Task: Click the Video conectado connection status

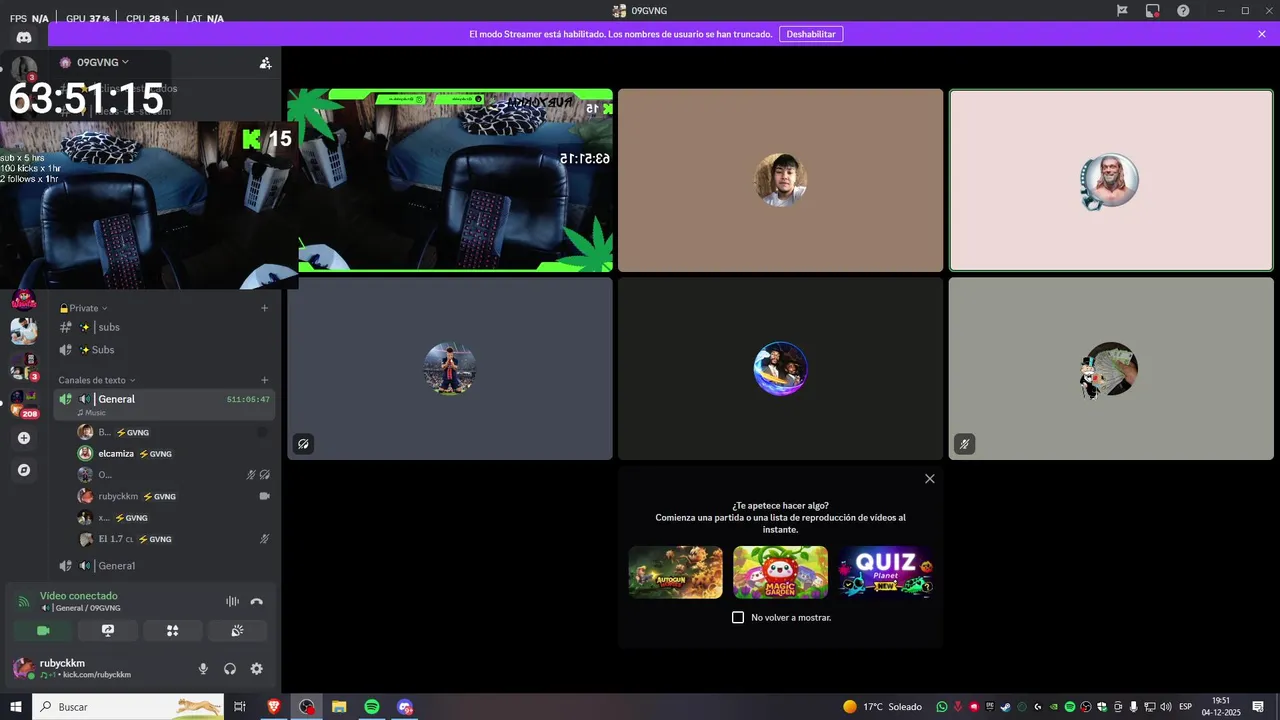Action: tap(78, 596)
